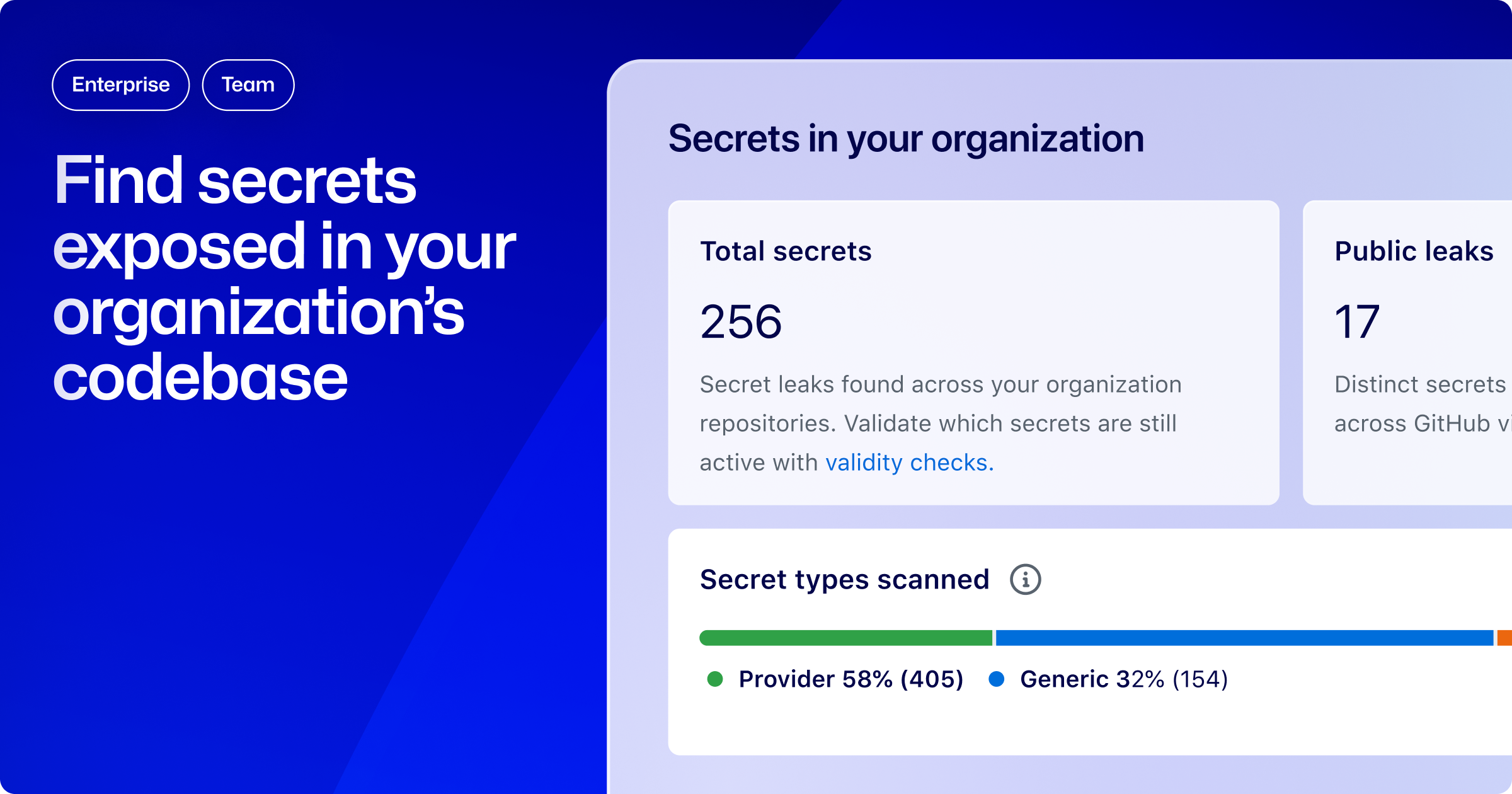The height and width of the screenshot is (794, 1512).
Task: Click the Public leaks card title
Action: click(x=1414, y=251)
